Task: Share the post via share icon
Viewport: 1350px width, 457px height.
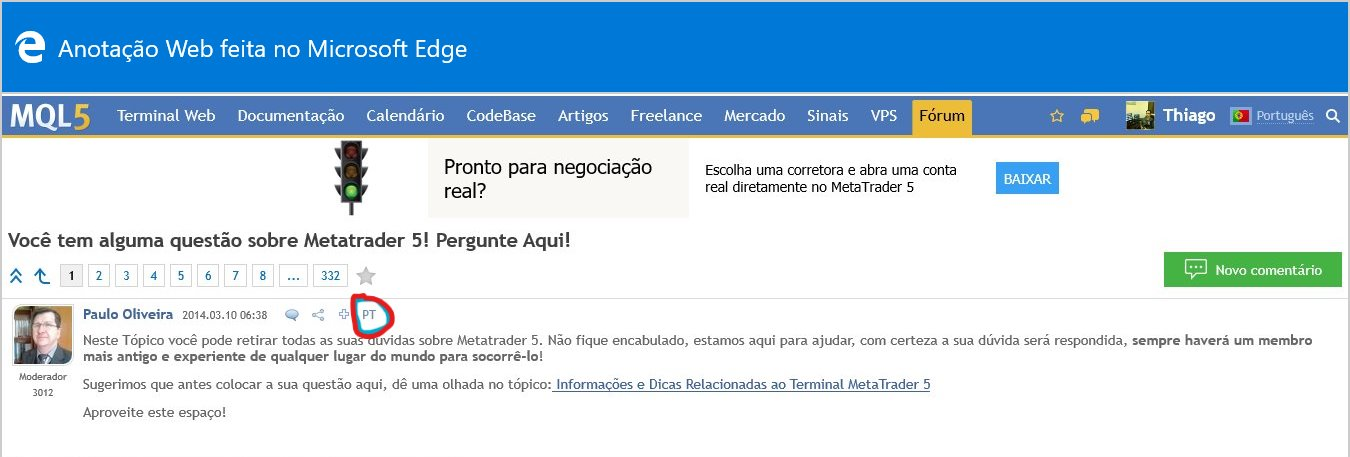Action: click(319, 315)
